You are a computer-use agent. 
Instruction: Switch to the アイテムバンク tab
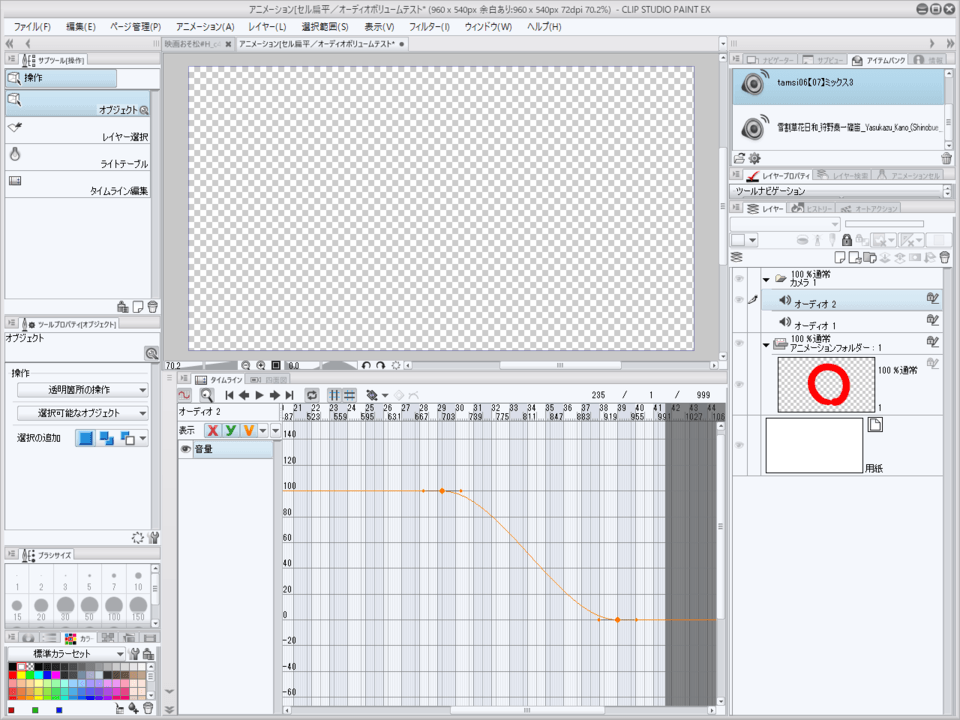click(x=878, y=61)
